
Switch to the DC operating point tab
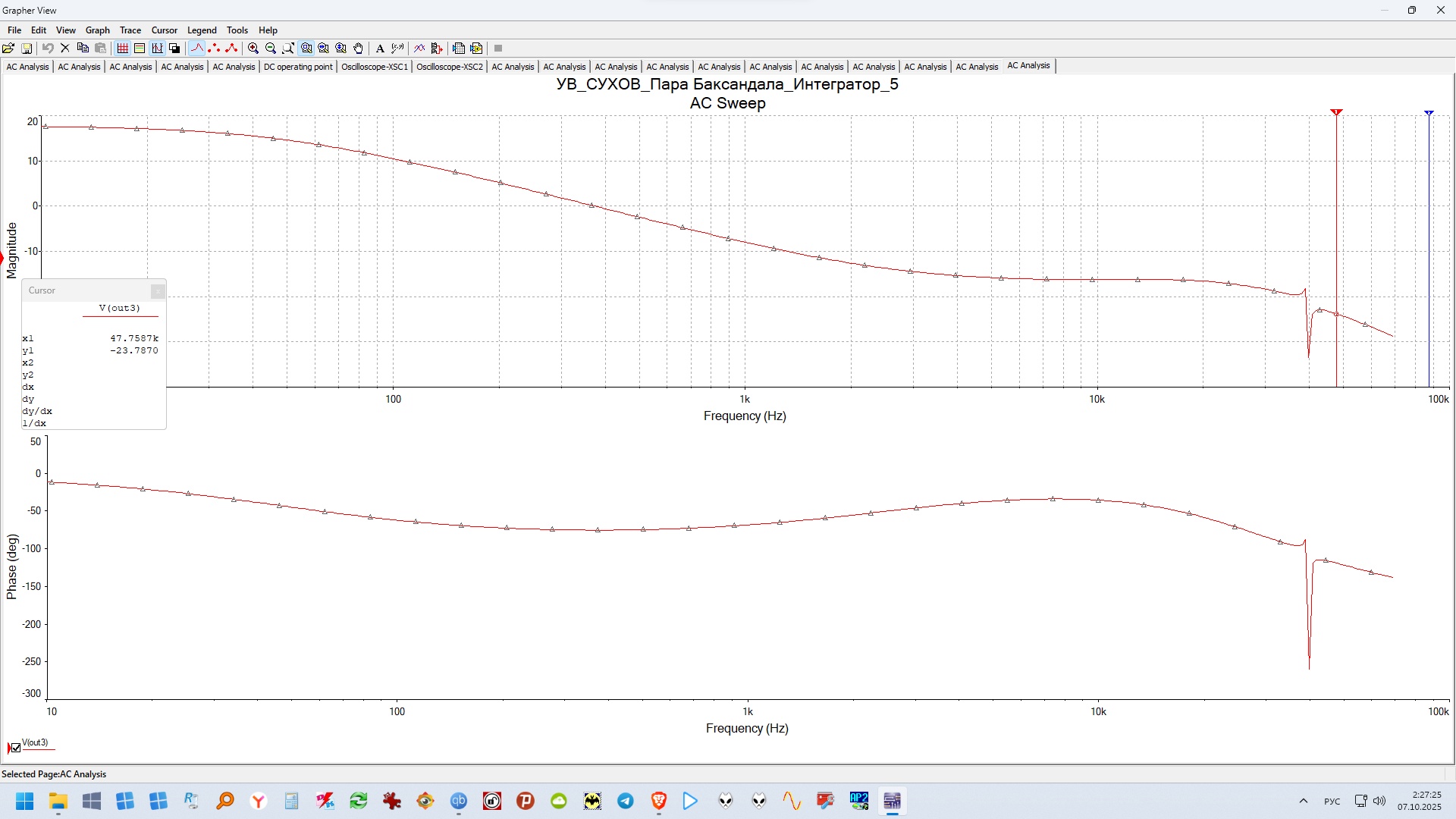pyautogui.click(x=298, y=67)
